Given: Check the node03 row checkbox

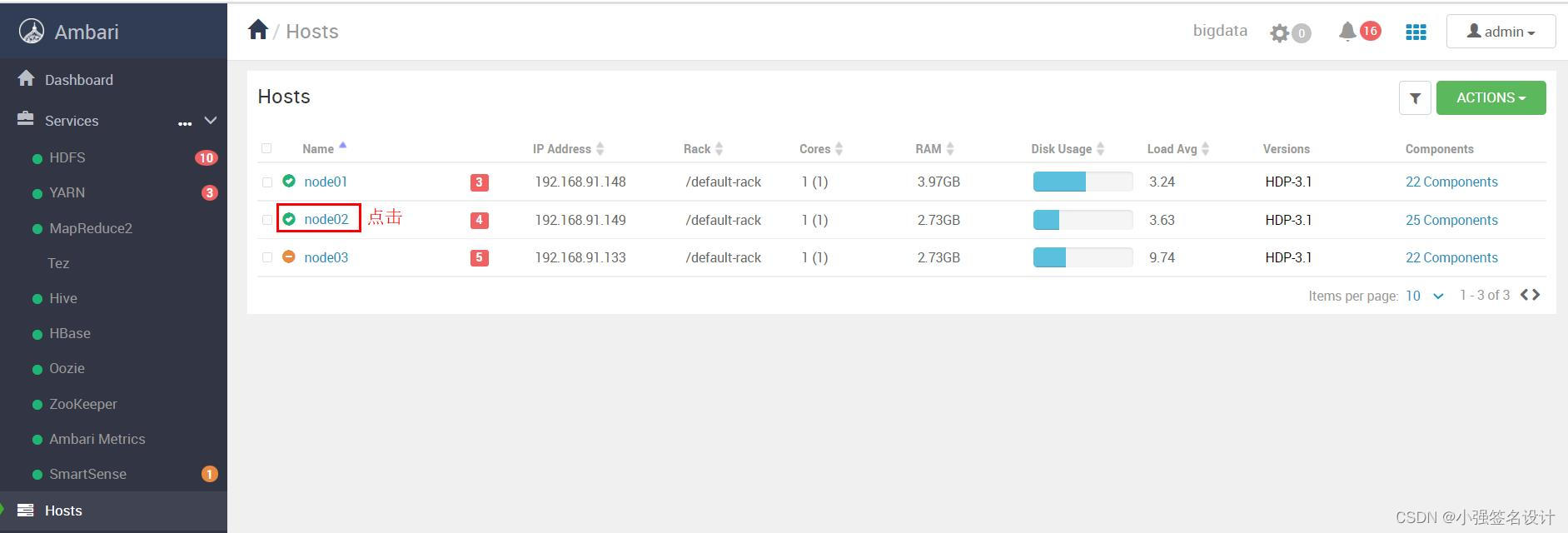Looking at the screenshot, I should tap(267, 257).
